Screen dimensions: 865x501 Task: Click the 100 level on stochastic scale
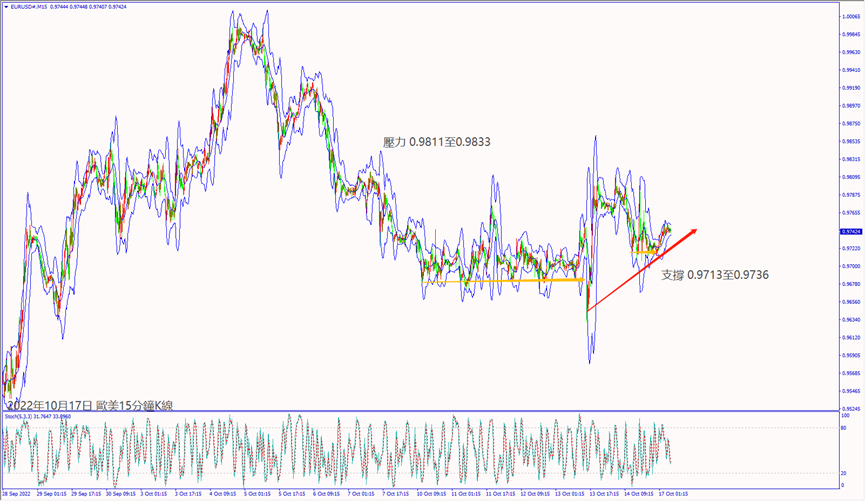pyautogui.click(x=846, y=414)
